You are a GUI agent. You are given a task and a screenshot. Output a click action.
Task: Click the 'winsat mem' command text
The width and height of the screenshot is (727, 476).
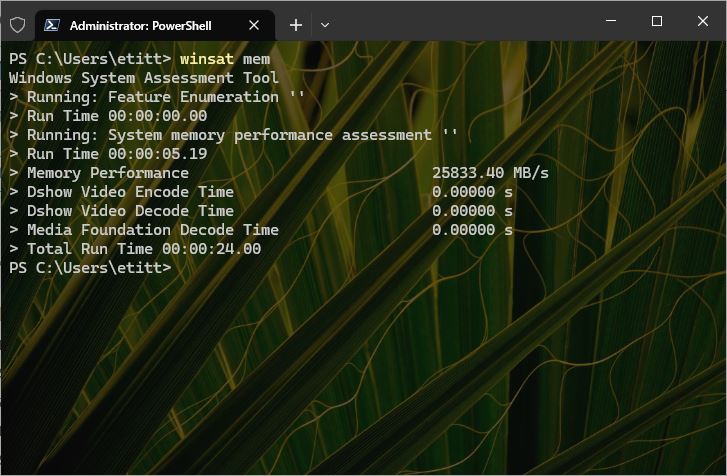[225, 59]
